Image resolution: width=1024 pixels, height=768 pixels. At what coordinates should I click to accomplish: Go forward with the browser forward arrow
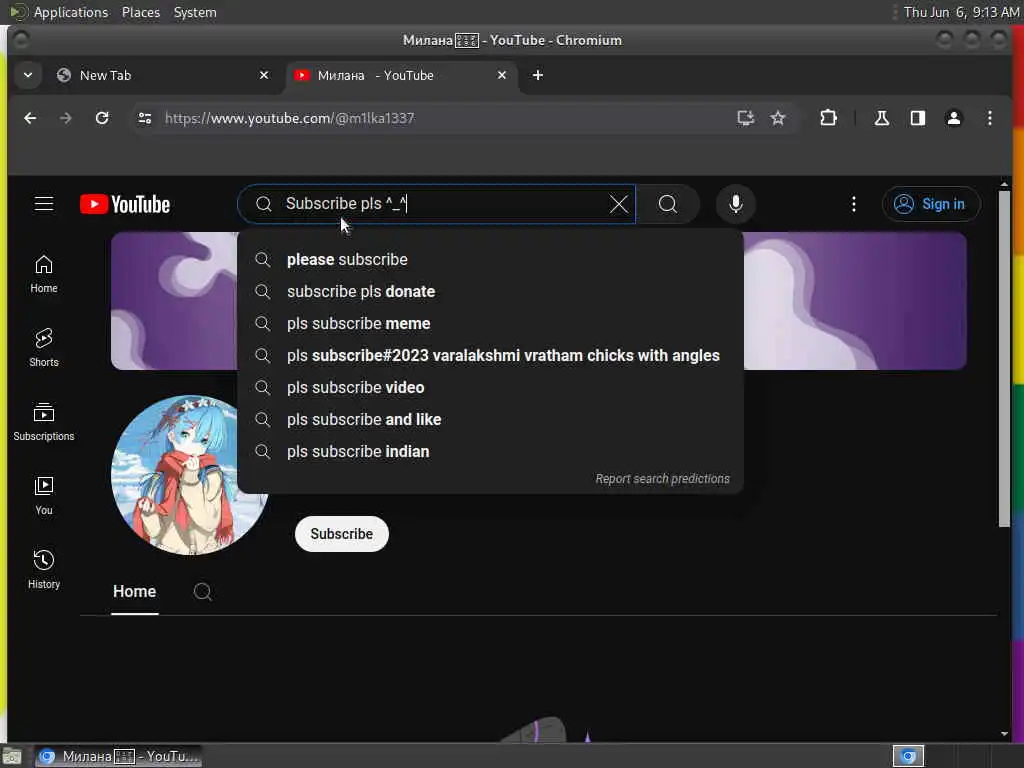(65, 118)
